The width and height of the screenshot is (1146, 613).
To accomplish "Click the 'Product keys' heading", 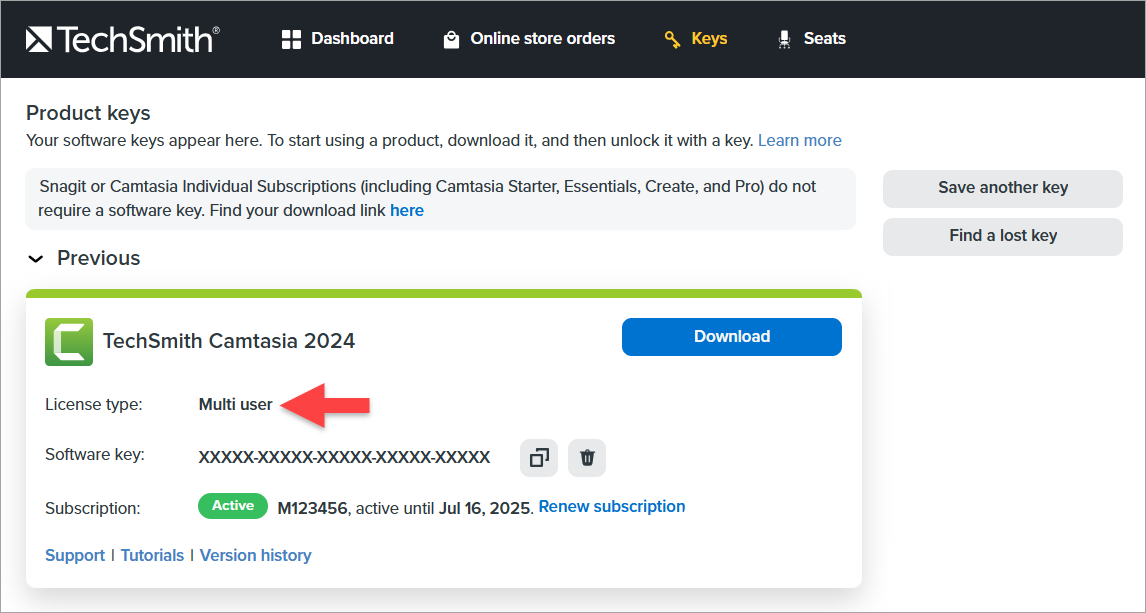I will pyautogui.click(x=88, y=113).
